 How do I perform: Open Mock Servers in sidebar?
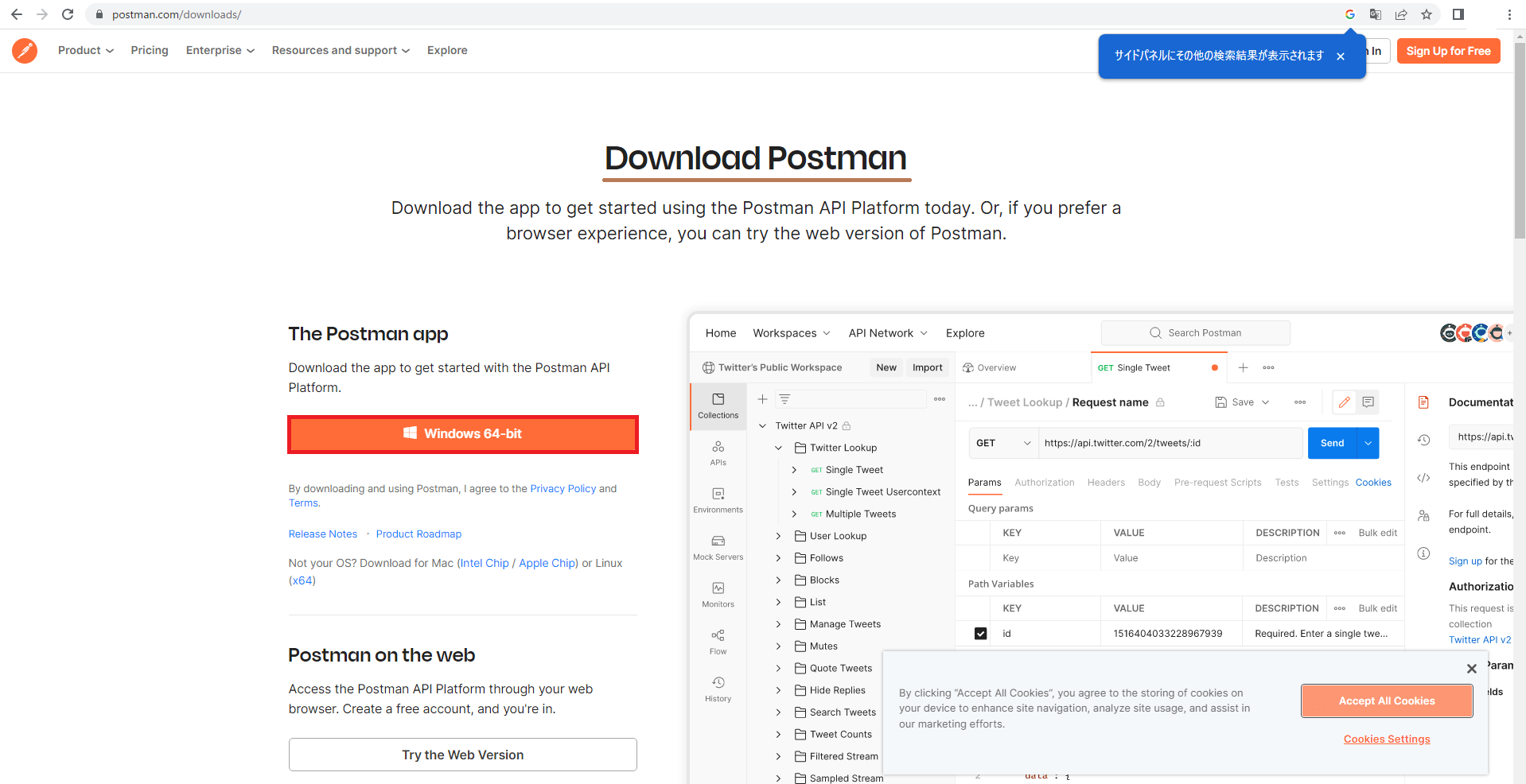point(718,547)
